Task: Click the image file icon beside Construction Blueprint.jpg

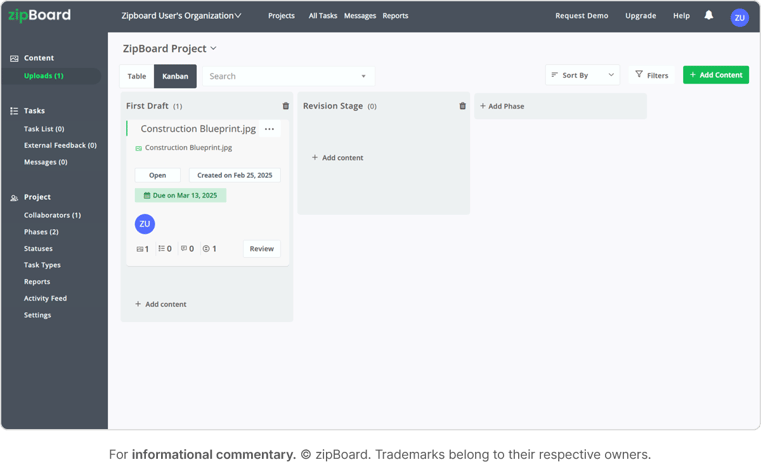Action: [138, 148]
